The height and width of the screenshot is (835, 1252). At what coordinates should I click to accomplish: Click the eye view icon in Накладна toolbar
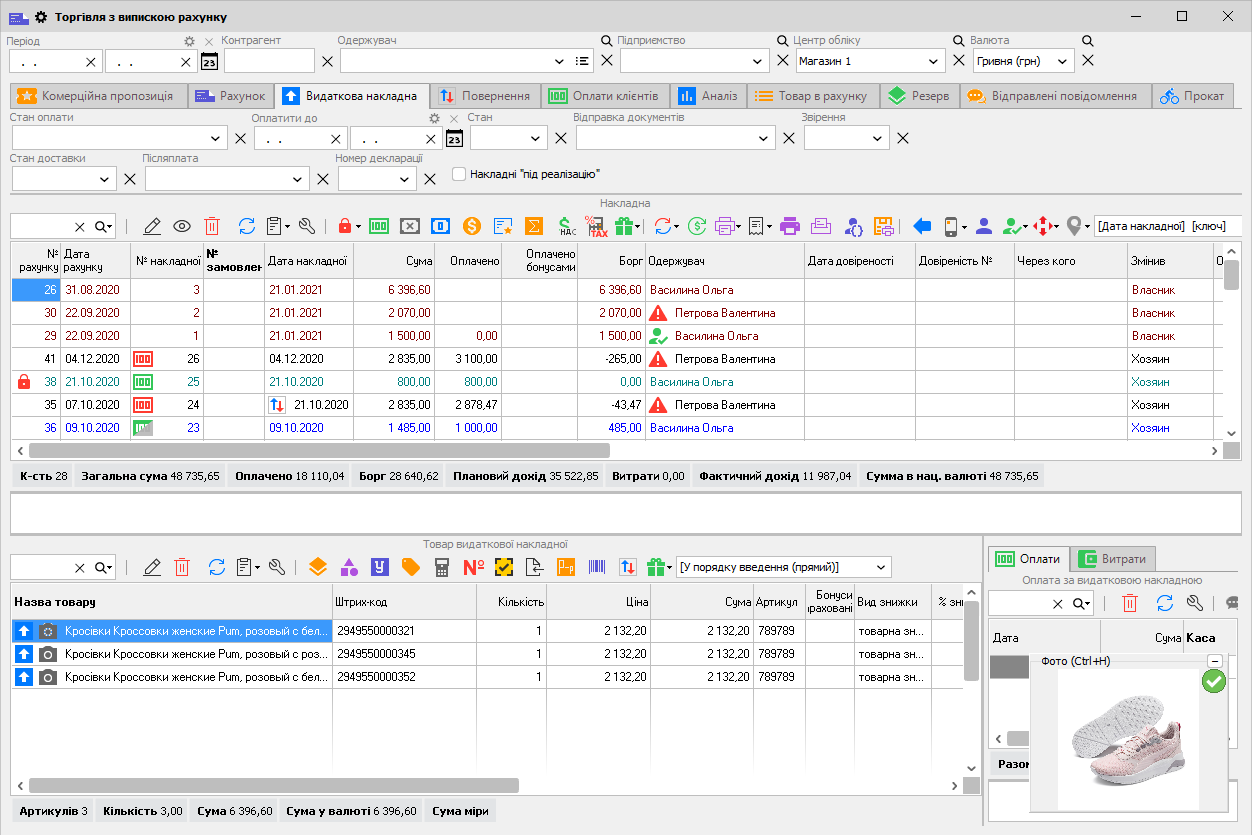click(182, 226)
